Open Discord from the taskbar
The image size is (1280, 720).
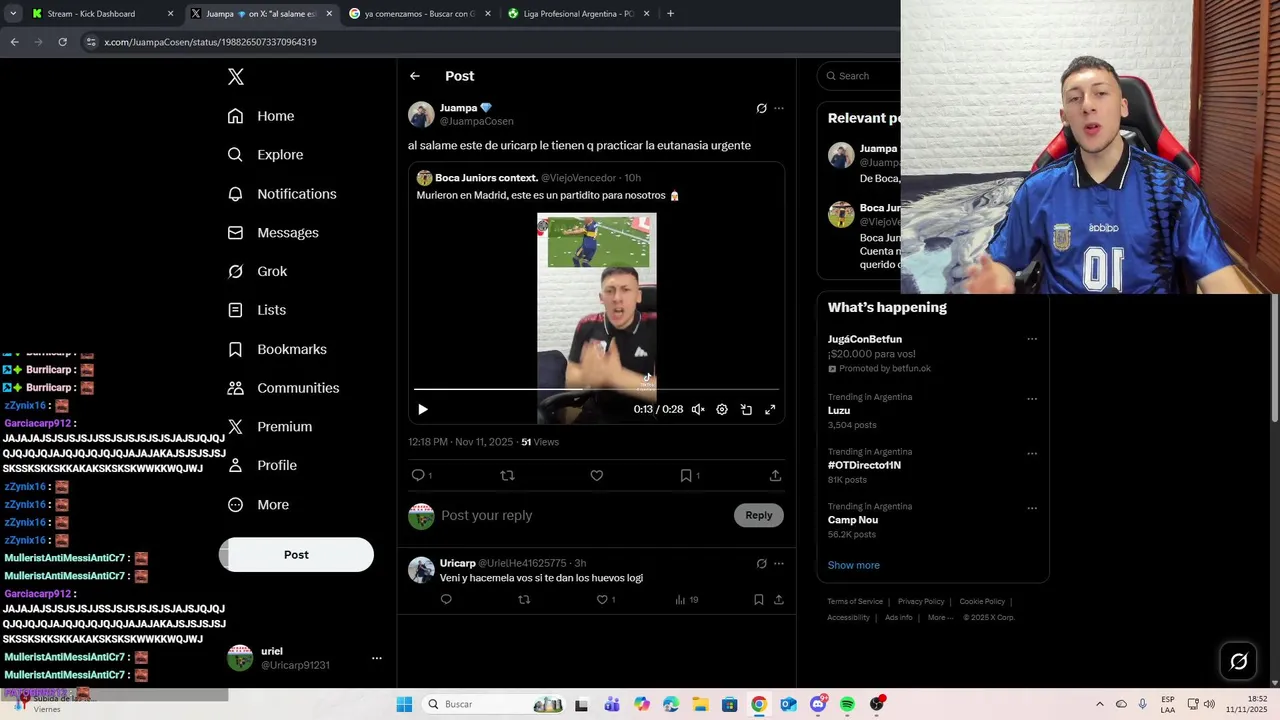[818, 705]
